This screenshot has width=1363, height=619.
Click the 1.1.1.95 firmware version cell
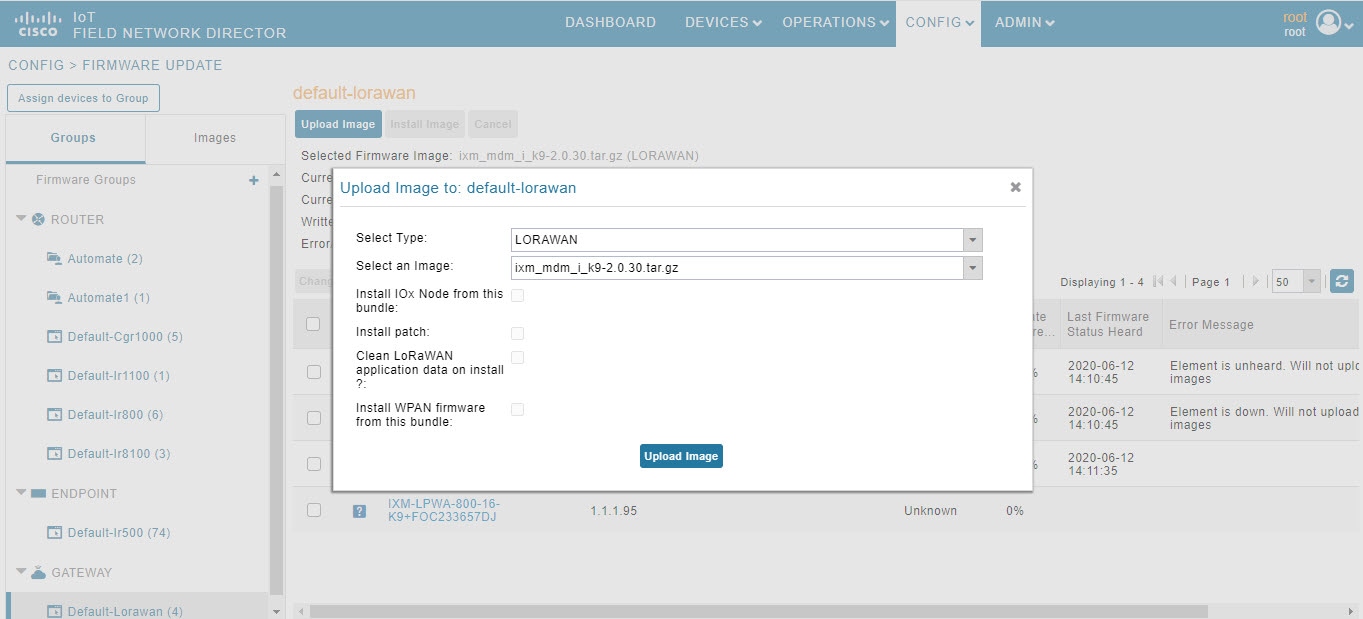613,510
